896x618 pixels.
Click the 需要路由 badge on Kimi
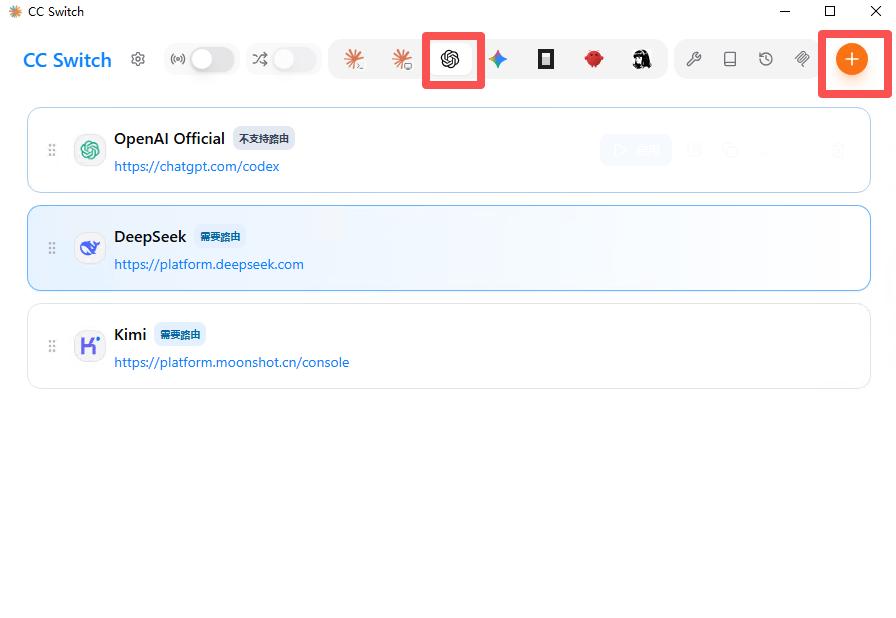coord(180,335)
